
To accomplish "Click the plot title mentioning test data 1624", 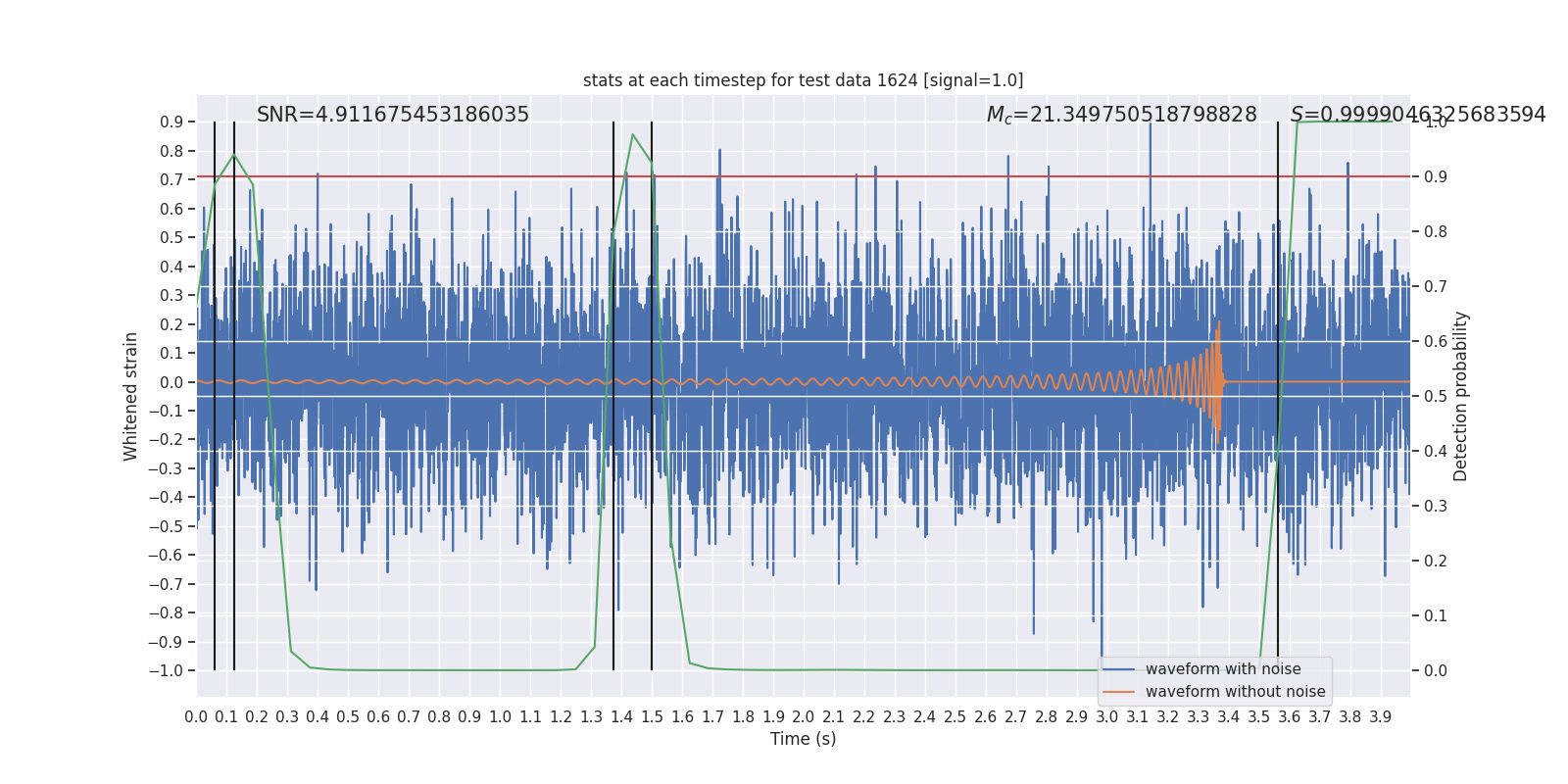I will [x=803, y=80].
